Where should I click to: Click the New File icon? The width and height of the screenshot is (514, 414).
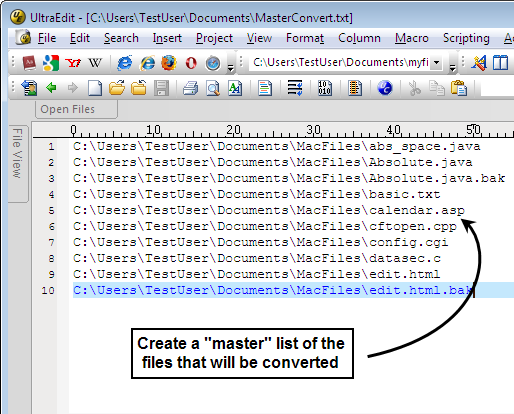tap(95, 88)
